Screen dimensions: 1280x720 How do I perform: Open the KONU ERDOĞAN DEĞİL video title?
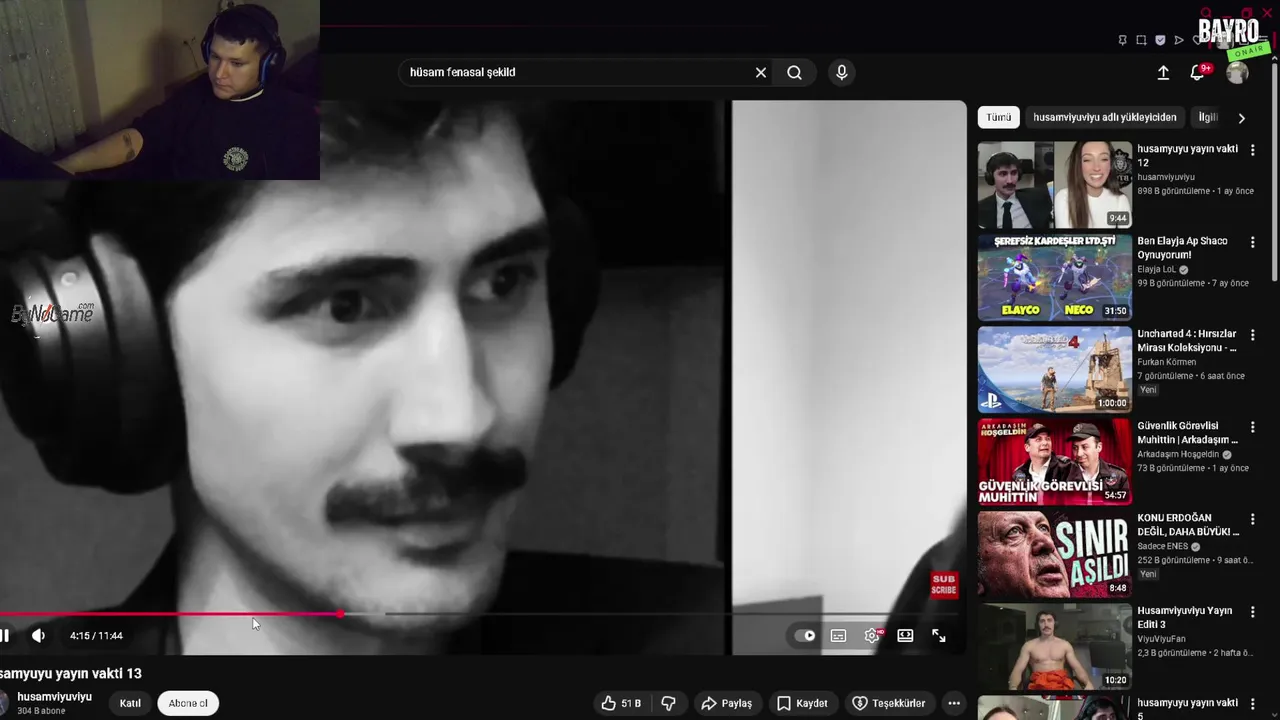click(1188, 525)
